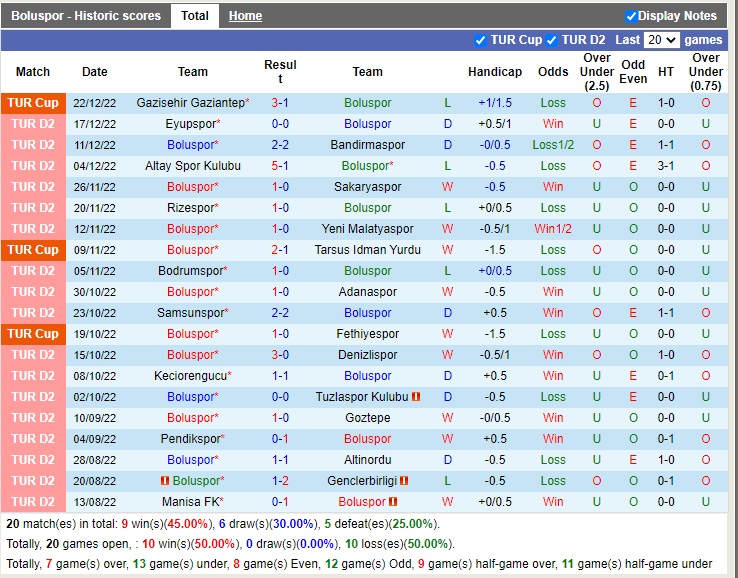Switch to the Home tab

[x=245, y=16]
